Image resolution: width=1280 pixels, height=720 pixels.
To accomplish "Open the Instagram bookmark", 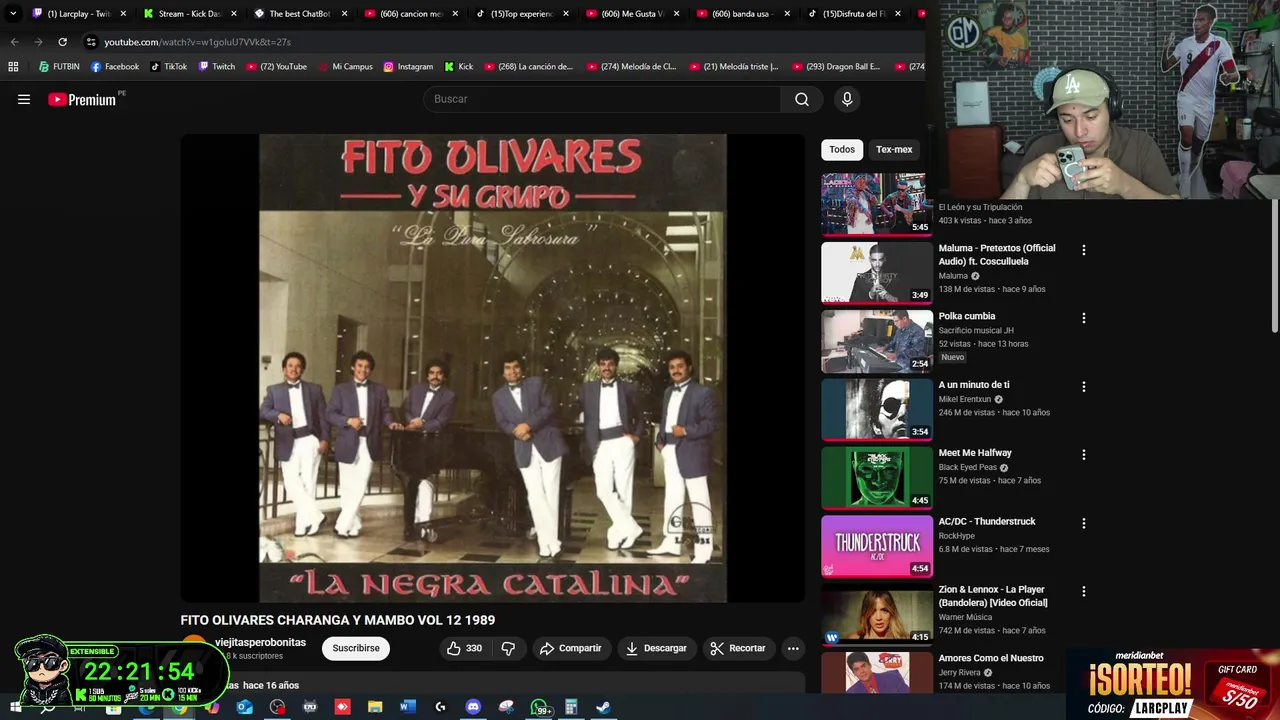I will pos(408,67).
